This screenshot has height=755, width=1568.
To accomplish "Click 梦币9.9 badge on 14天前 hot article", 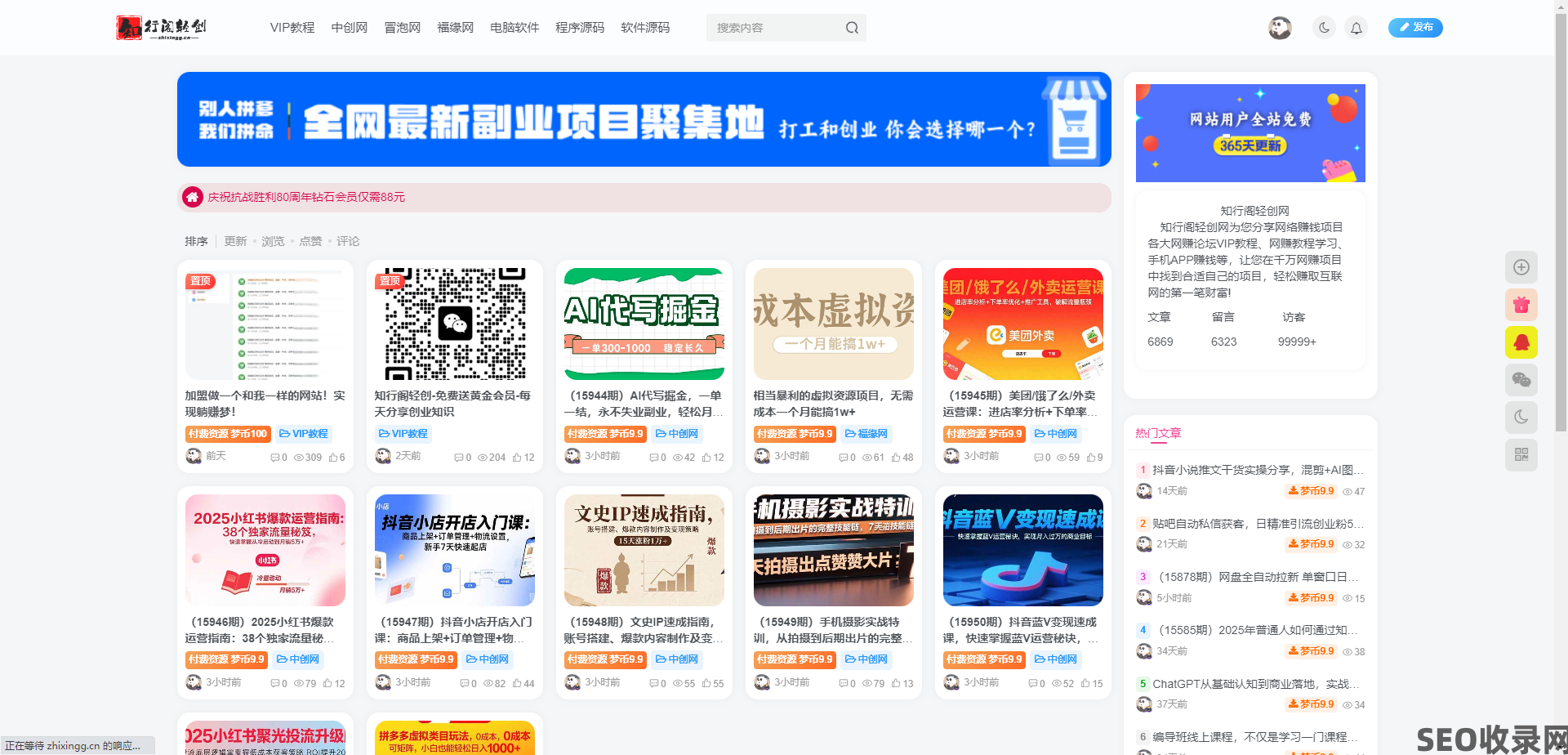I will [x=1311, y=491].
